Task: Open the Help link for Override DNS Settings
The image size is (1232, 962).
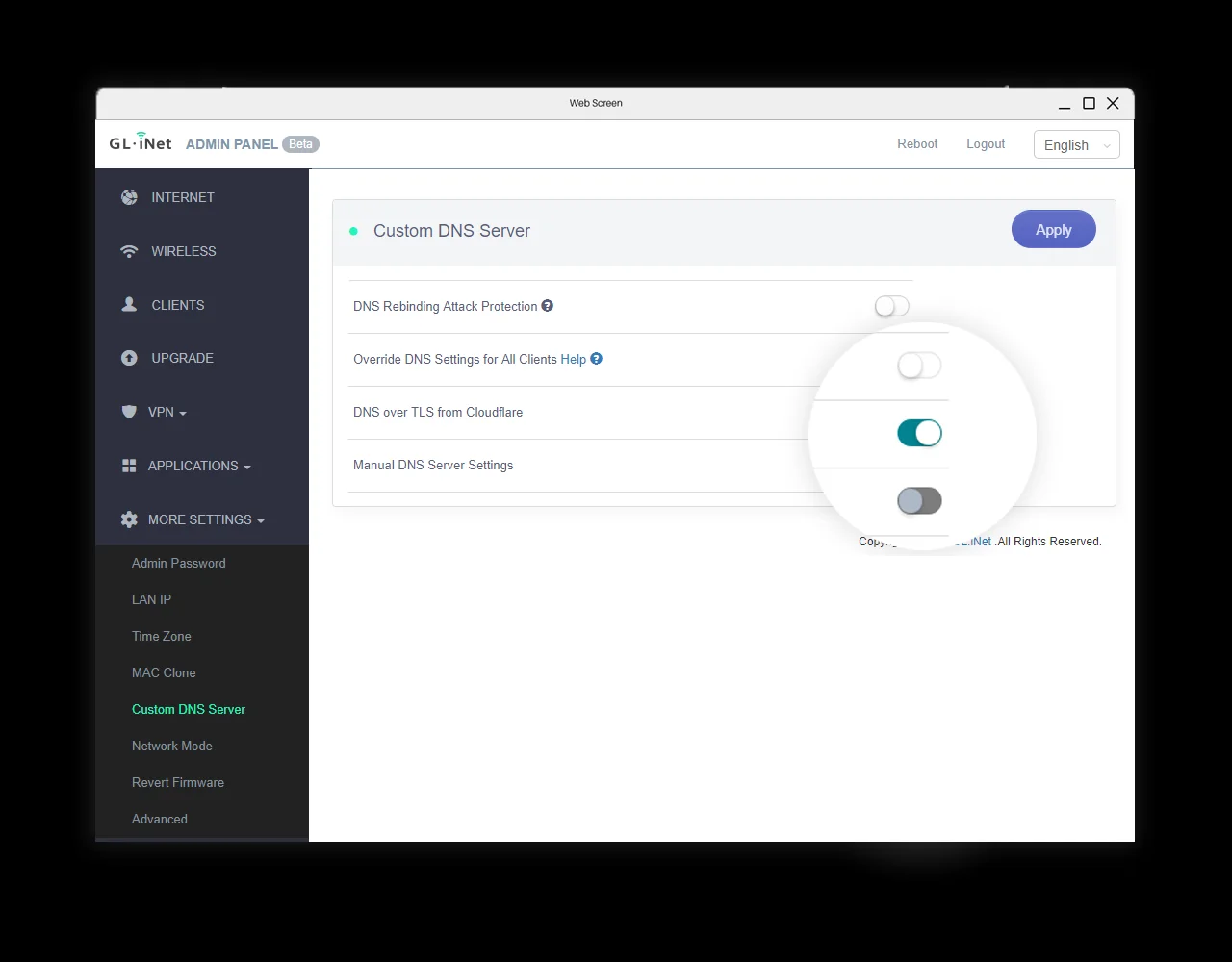Action: click(x=574, y=359)
